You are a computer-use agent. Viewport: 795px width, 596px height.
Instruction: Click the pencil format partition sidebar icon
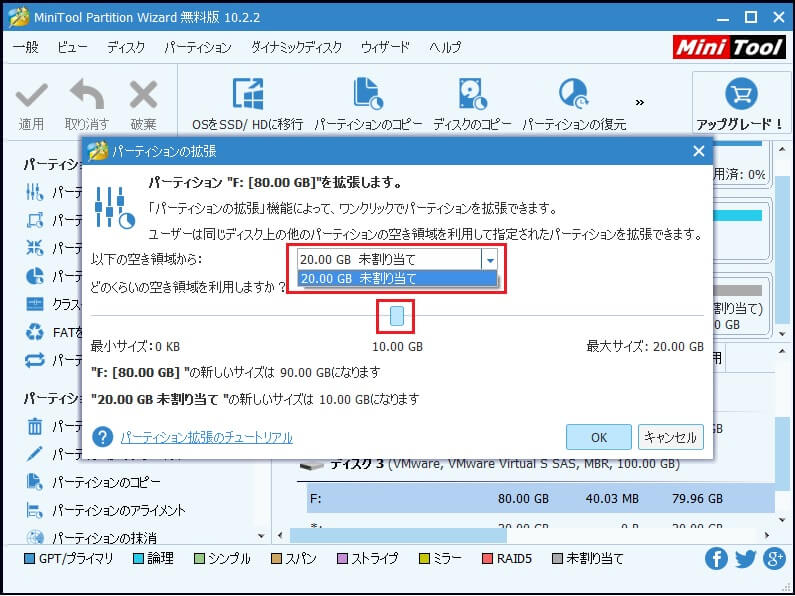coord(34,454)
